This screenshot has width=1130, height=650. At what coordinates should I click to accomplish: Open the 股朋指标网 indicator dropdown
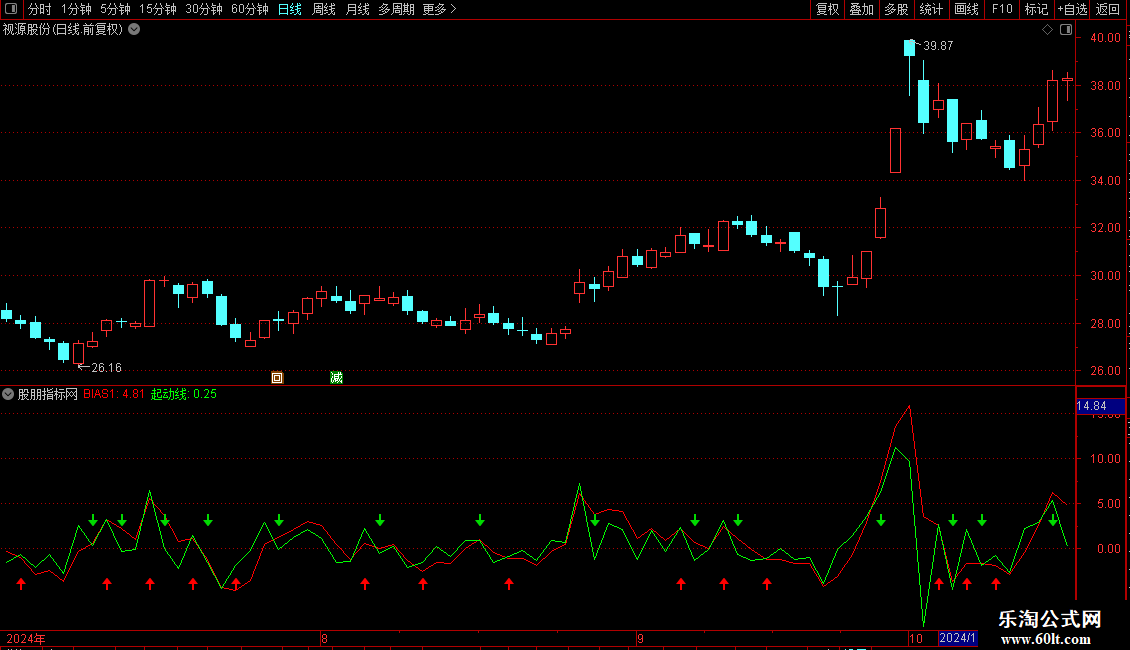8,394
